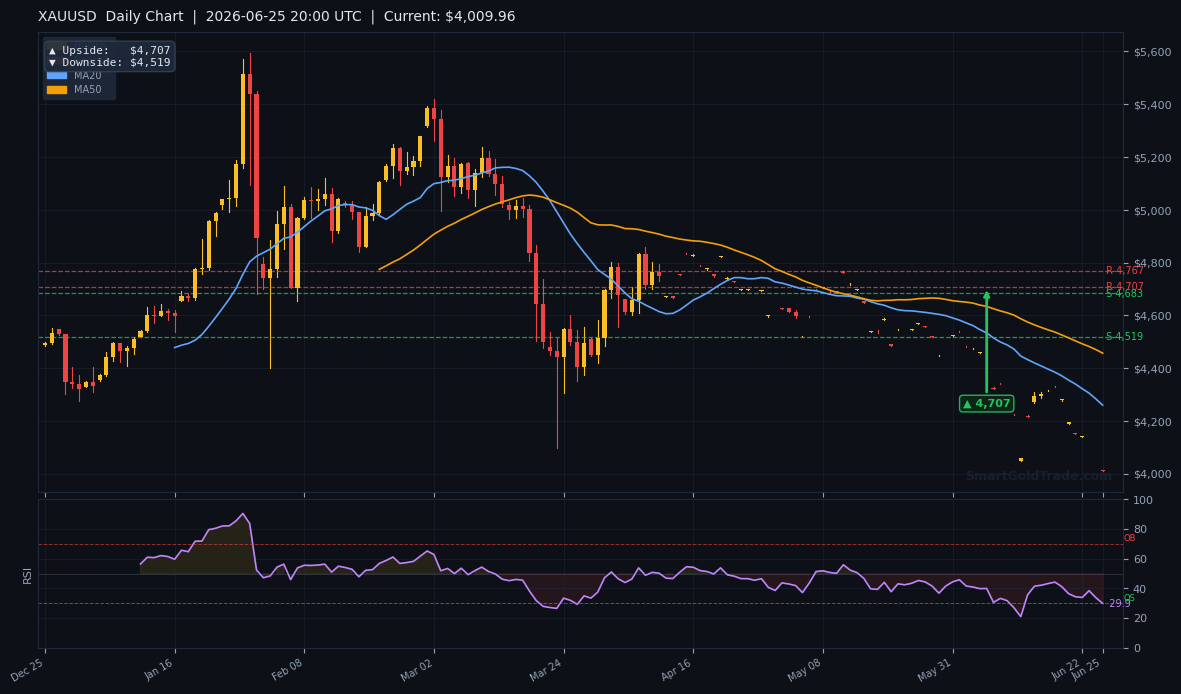Click the RSI panel axis title

(27, 576)
